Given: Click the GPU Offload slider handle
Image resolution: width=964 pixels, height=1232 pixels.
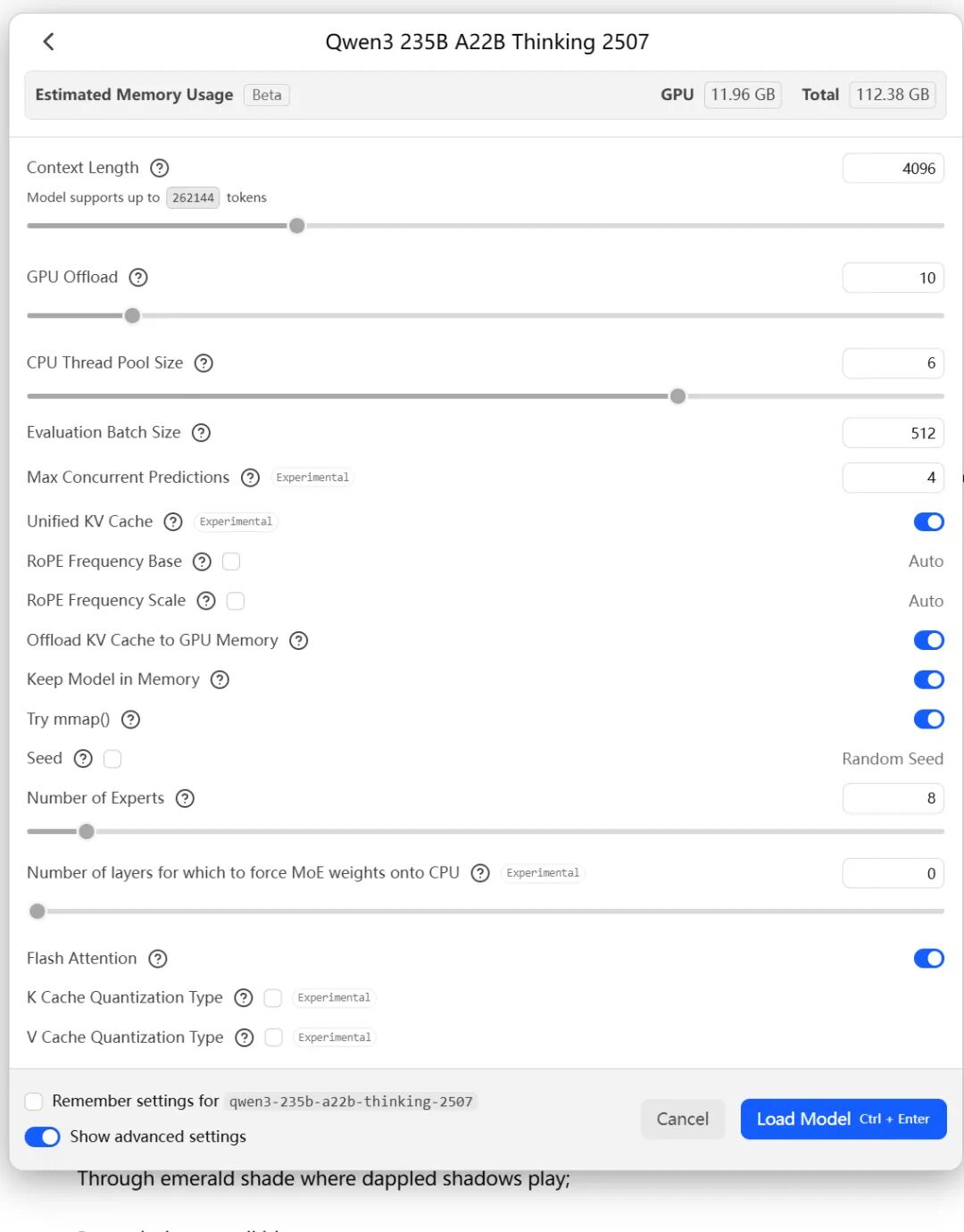Looking at the screenshot, I should pyautogui.click(x=132, y=316).
